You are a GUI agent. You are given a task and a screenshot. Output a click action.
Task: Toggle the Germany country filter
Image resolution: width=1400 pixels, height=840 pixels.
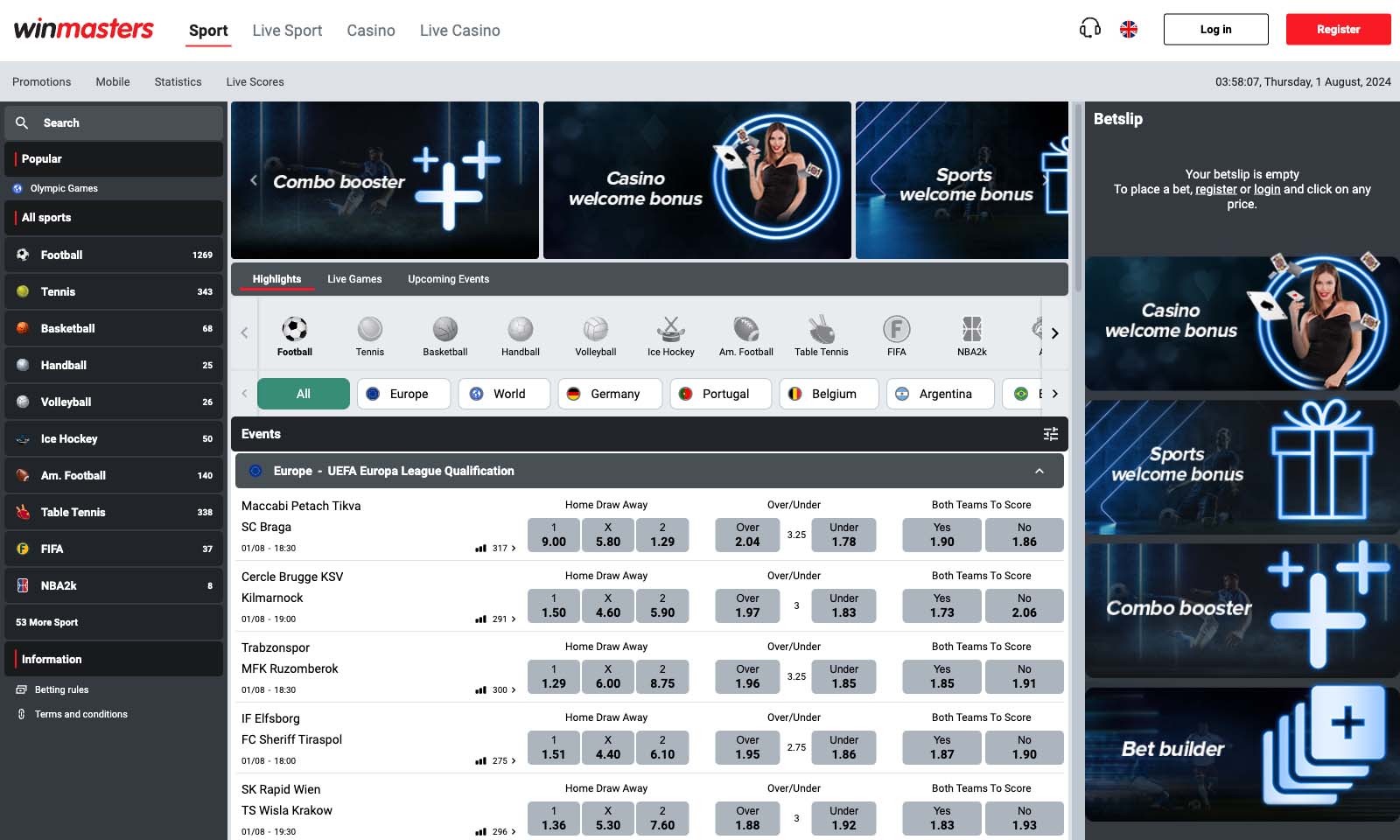(x=610, y=394)
